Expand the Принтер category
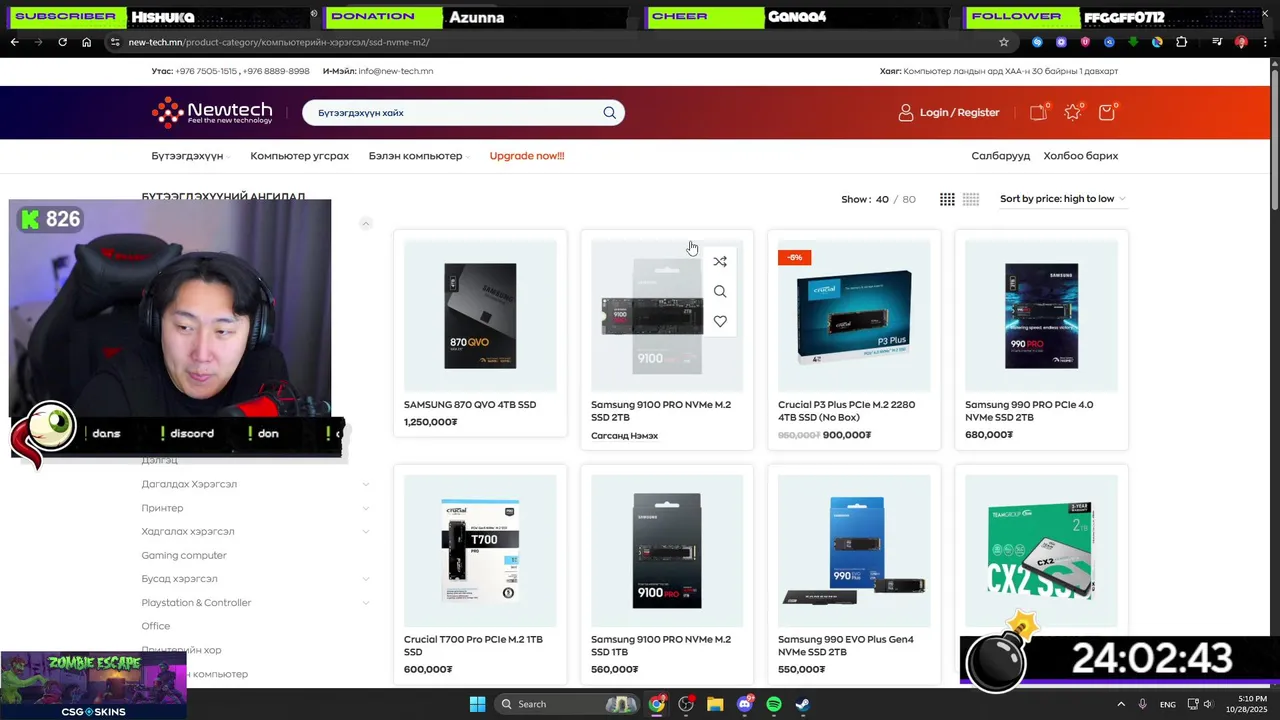Screen dimensions: 1280x720 [x=365, y=508]
